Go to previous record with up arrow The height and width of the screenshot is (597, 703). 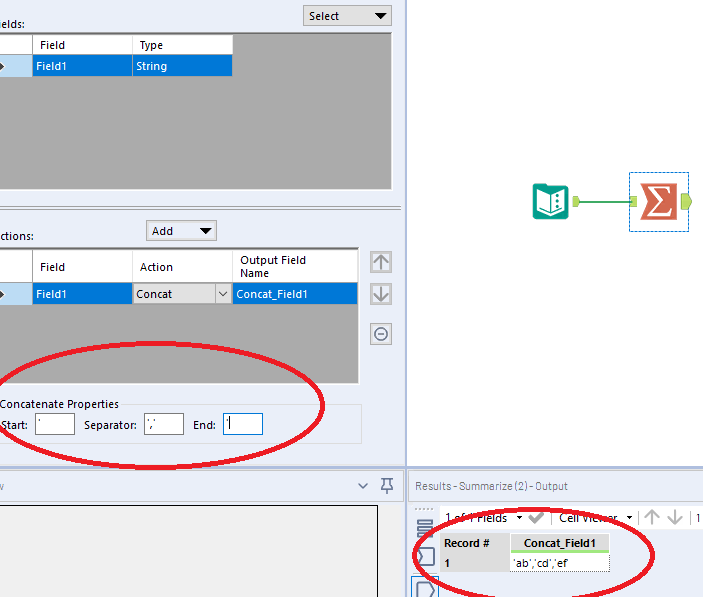pos(652,518)
